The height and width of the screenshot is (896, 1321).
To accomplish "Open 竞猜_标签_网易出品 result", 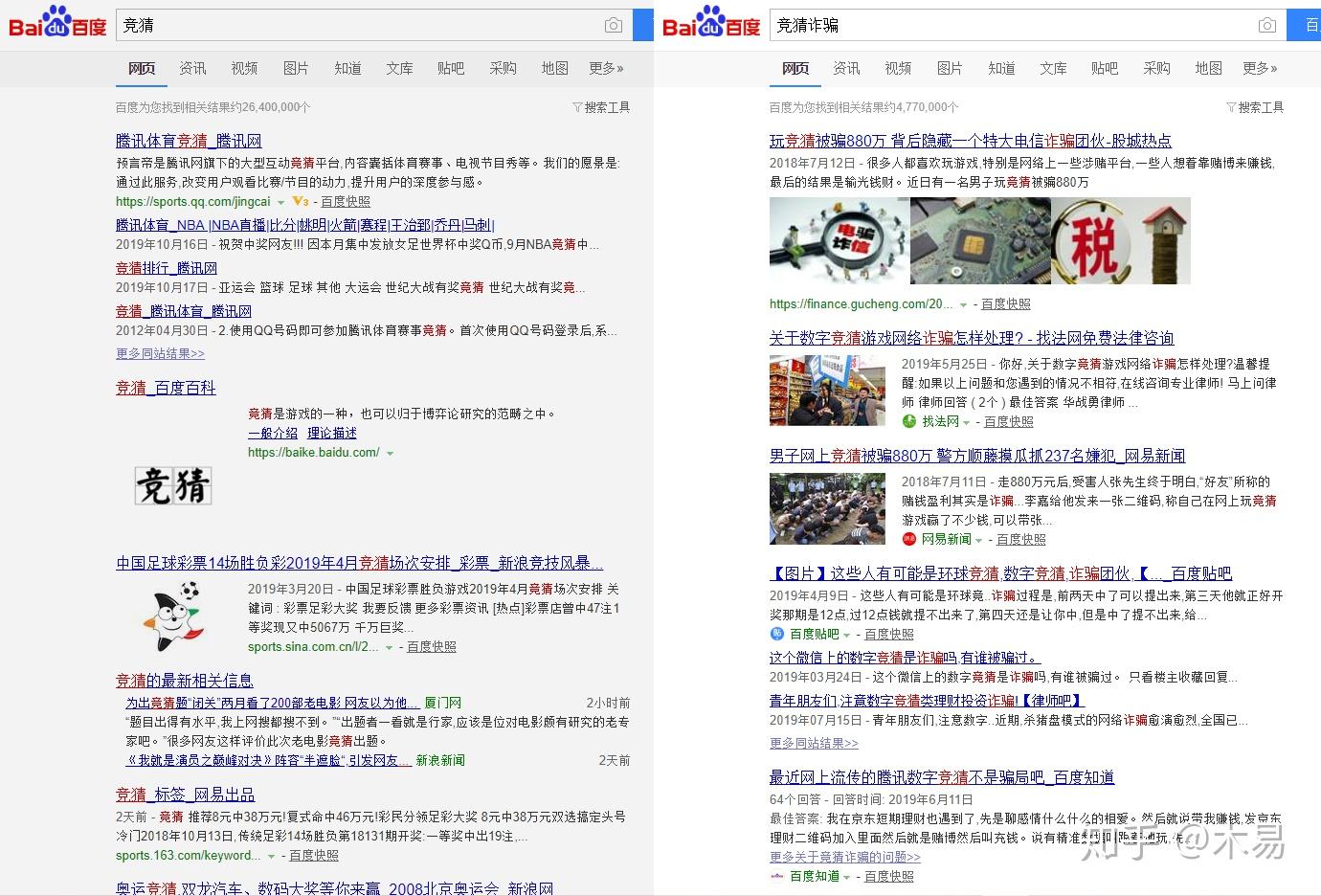I will tap(186, 795).
